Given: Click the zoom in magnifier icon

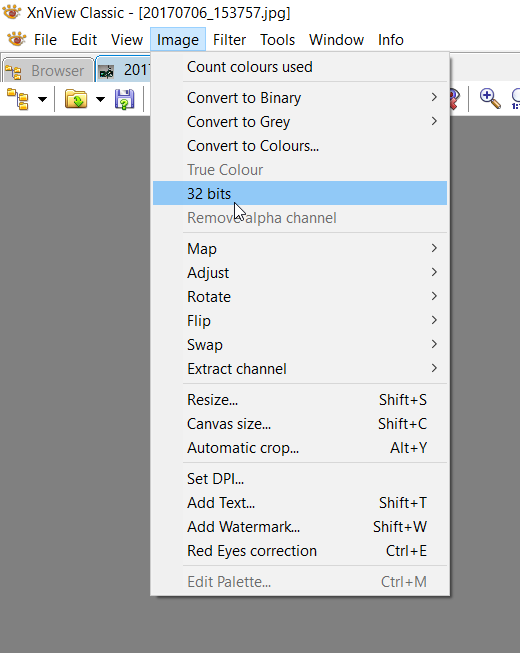Looking at the screenshot, I should coord(490,99).
